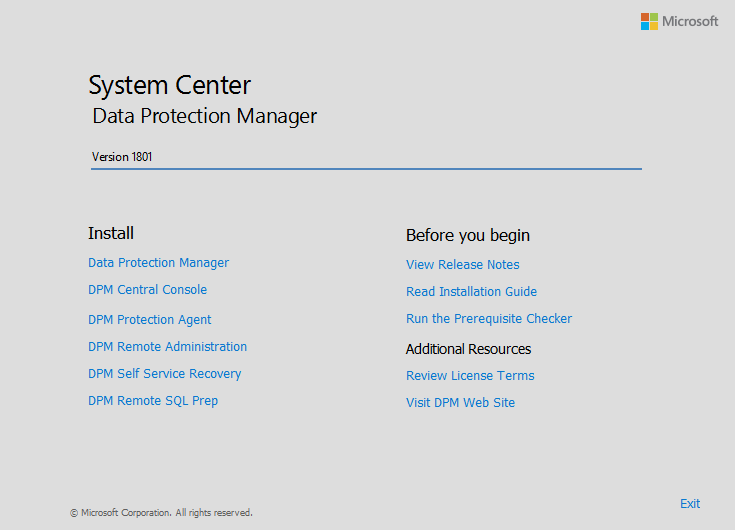Open the Data Protection Manager install link

point(158,263)
